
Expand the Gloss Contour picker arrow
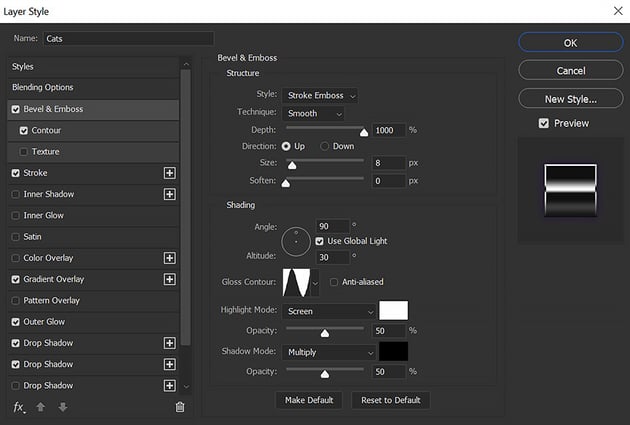(x=317, y=283)
